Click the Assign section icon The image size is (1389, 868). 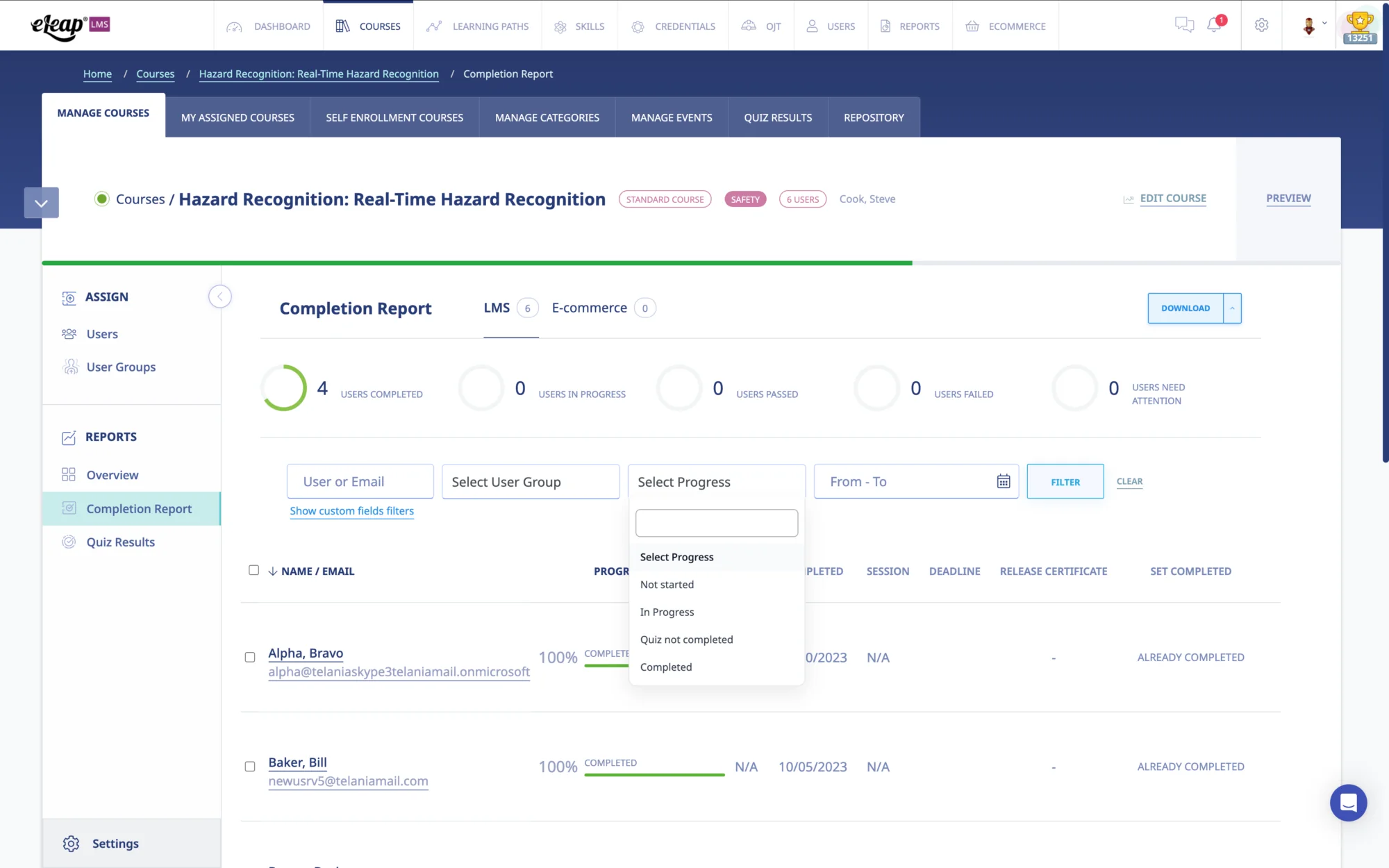69,298
